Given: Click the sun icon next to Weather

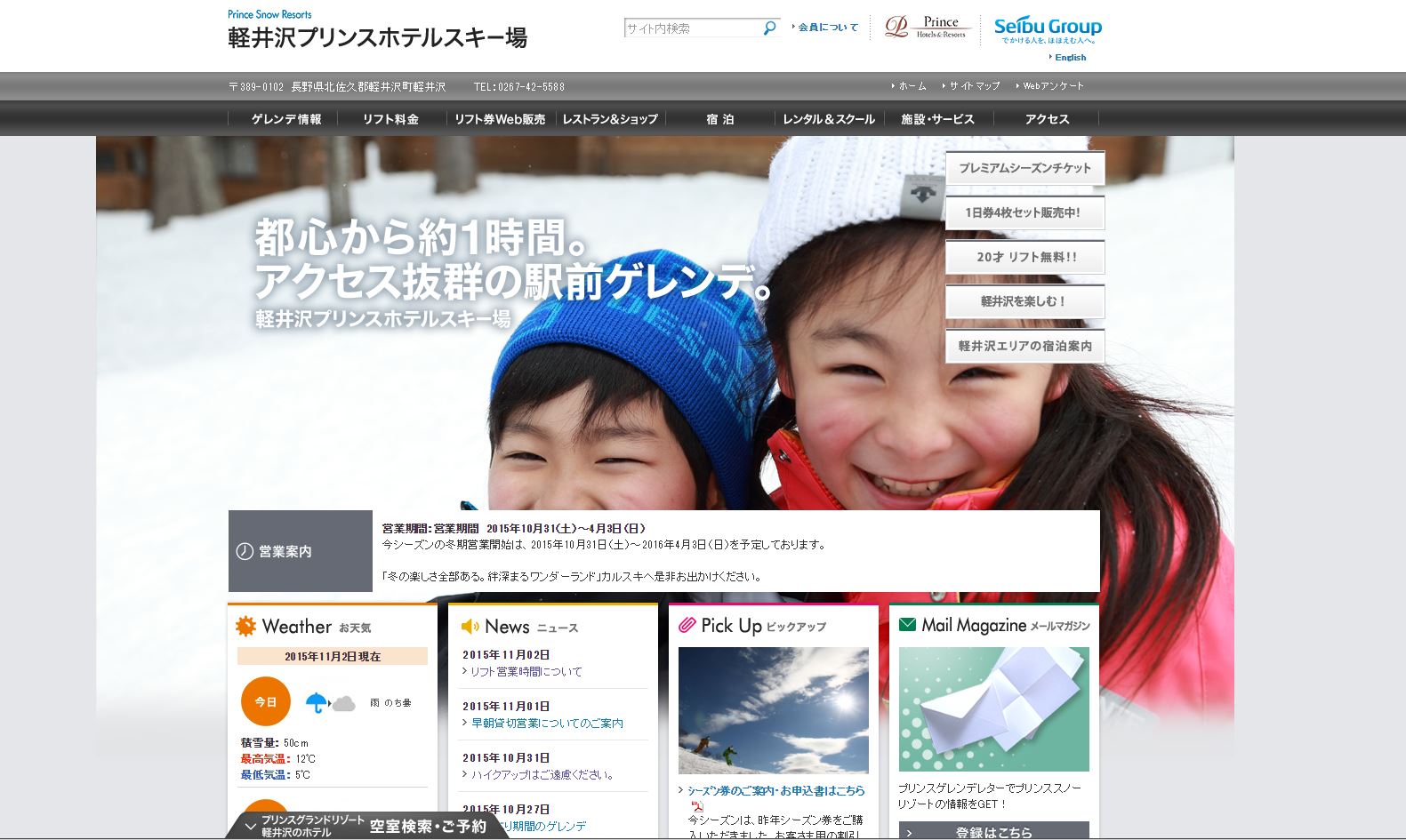Looking at the screenshot, I should coord(246,626).
